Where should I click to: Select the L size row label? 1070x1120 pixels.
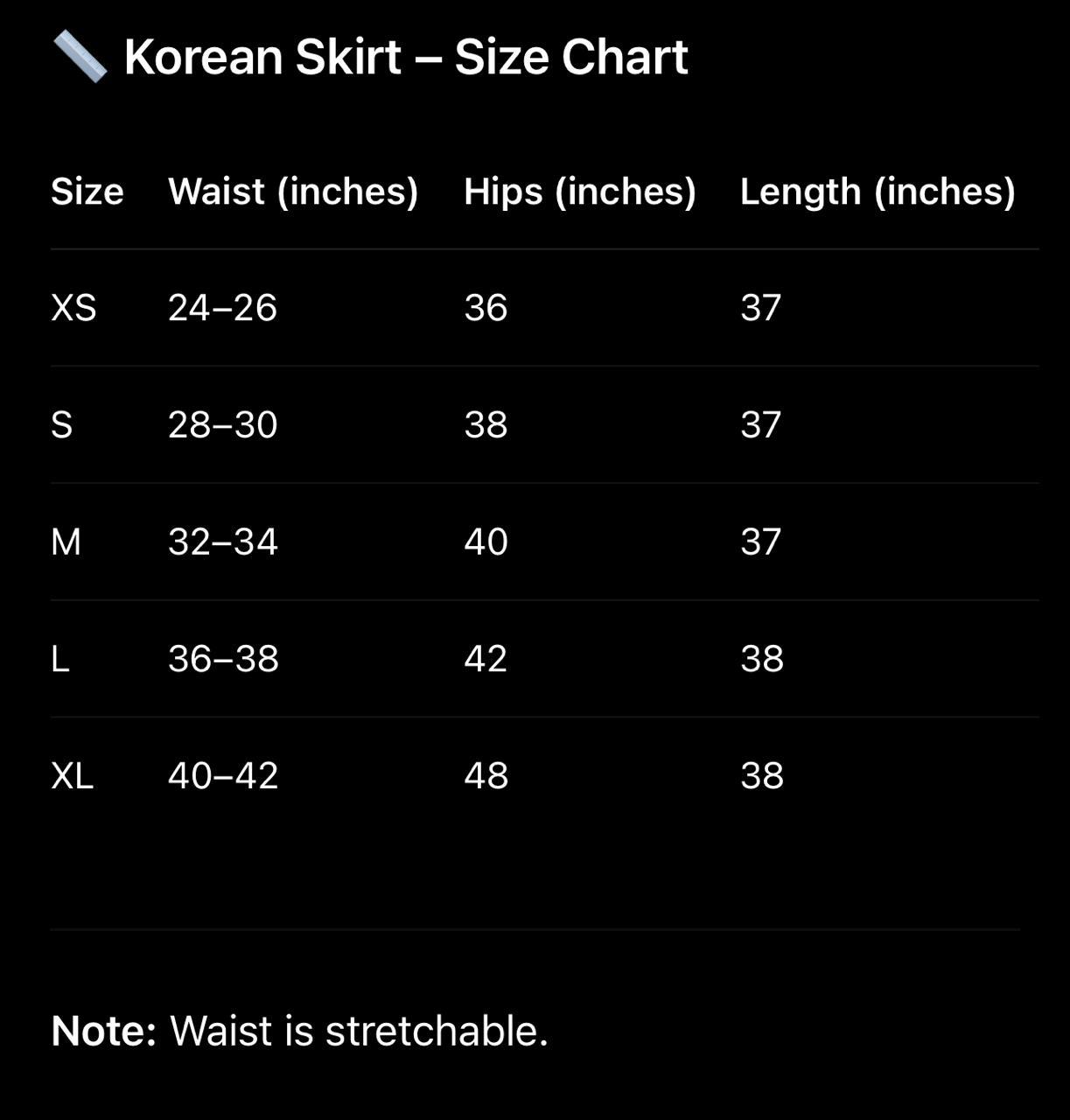pyautogui.click(x=60, y=659)
